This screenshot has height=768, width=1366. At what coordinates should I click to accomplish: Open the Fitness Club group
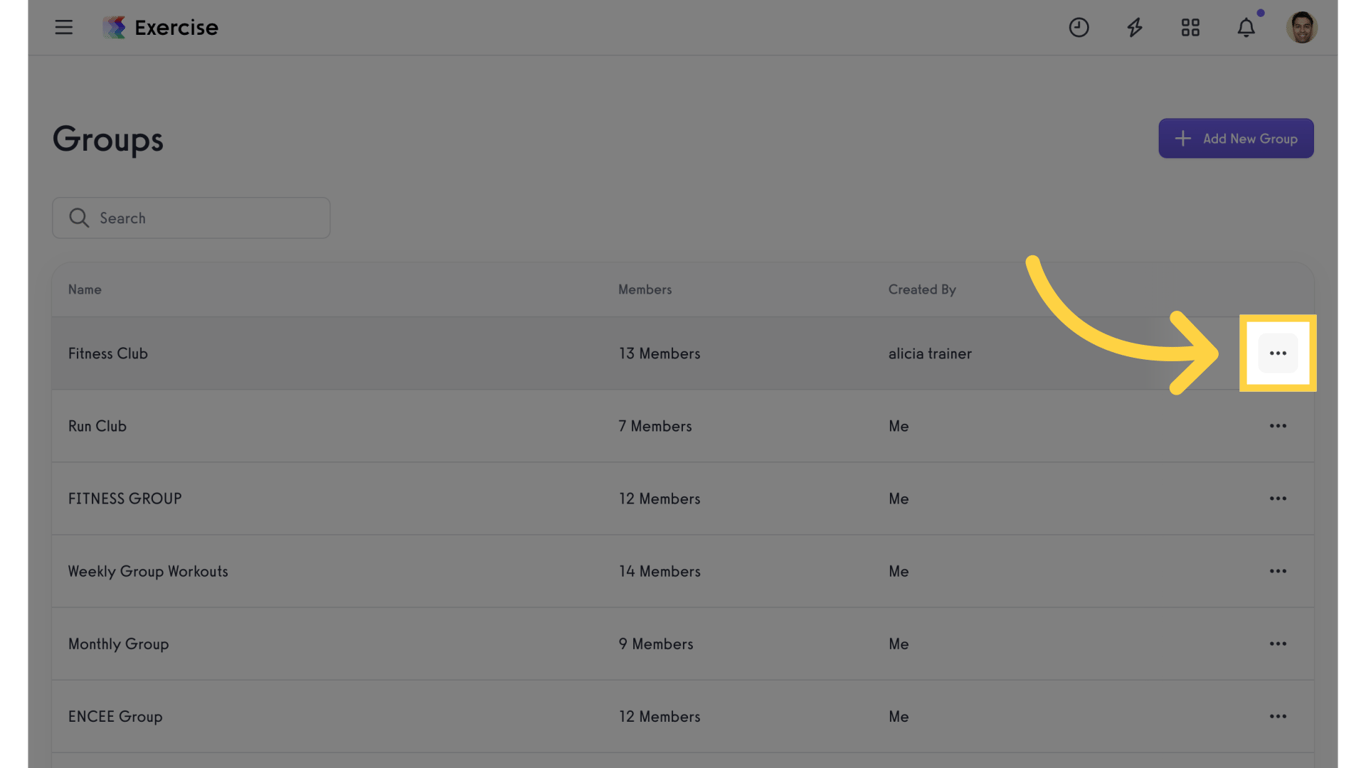(x=108, y=353)
